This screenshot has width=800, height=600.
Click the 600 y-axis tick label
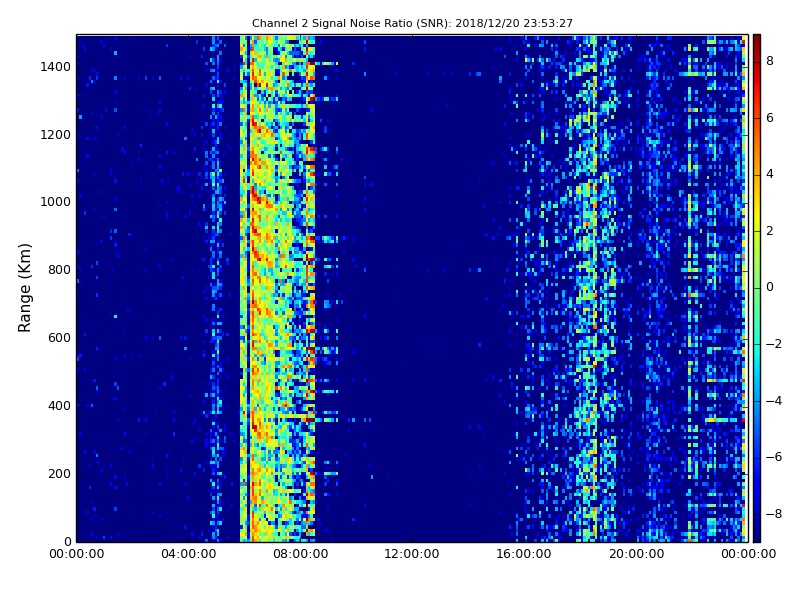pos(59,338)
